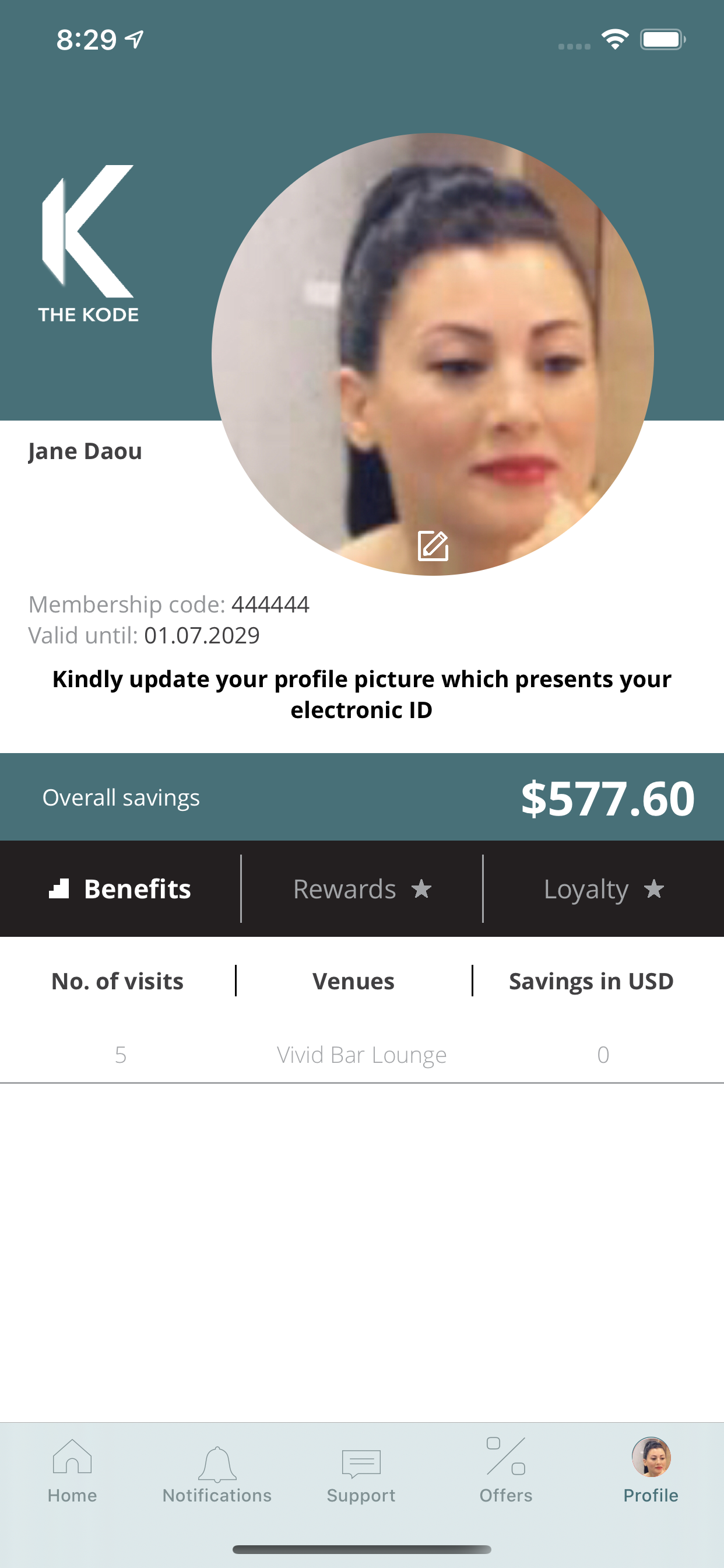This screenshot has height=1568, width=724.
Task: Tap The Kode logo
Action: [x=88, y=243]
